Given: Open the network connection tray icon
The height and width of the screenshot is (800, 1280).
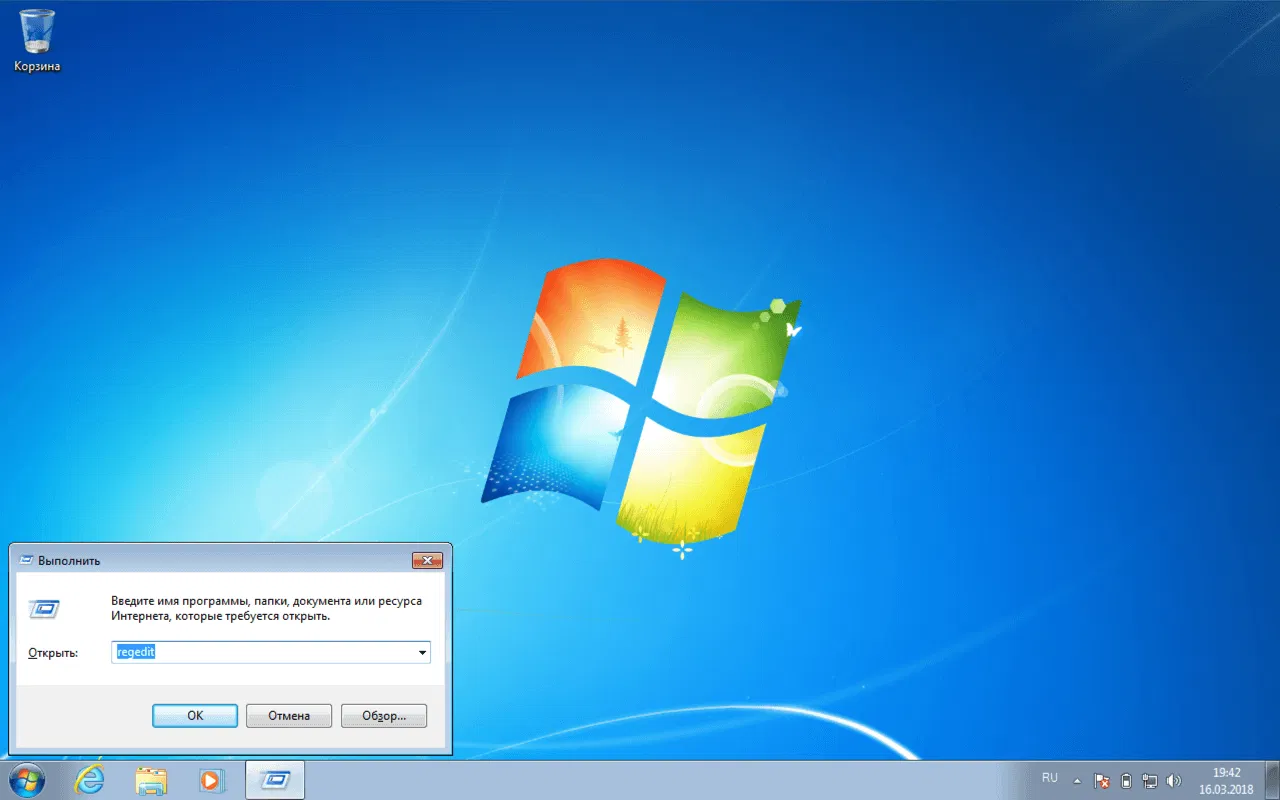Looking at the screenshot, I should 1150,780.
